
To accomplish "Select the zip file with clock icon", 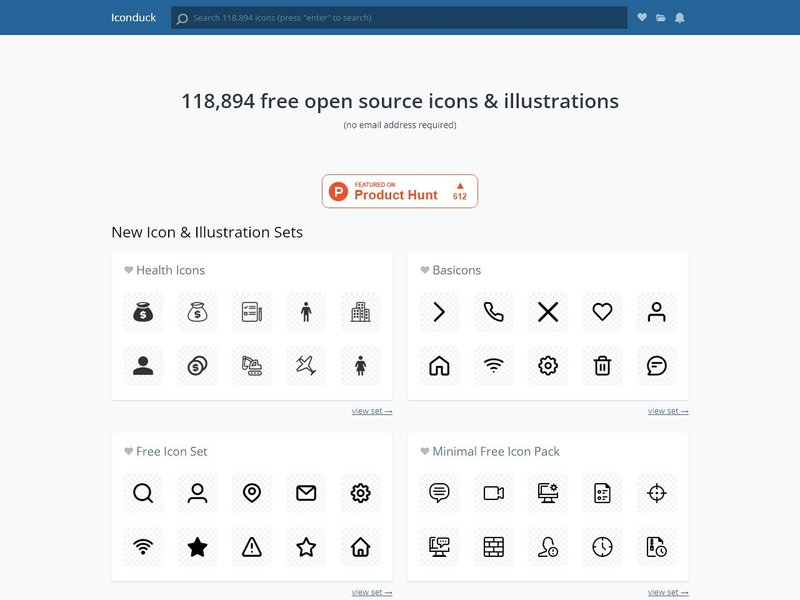I will [x=657, y=547].
